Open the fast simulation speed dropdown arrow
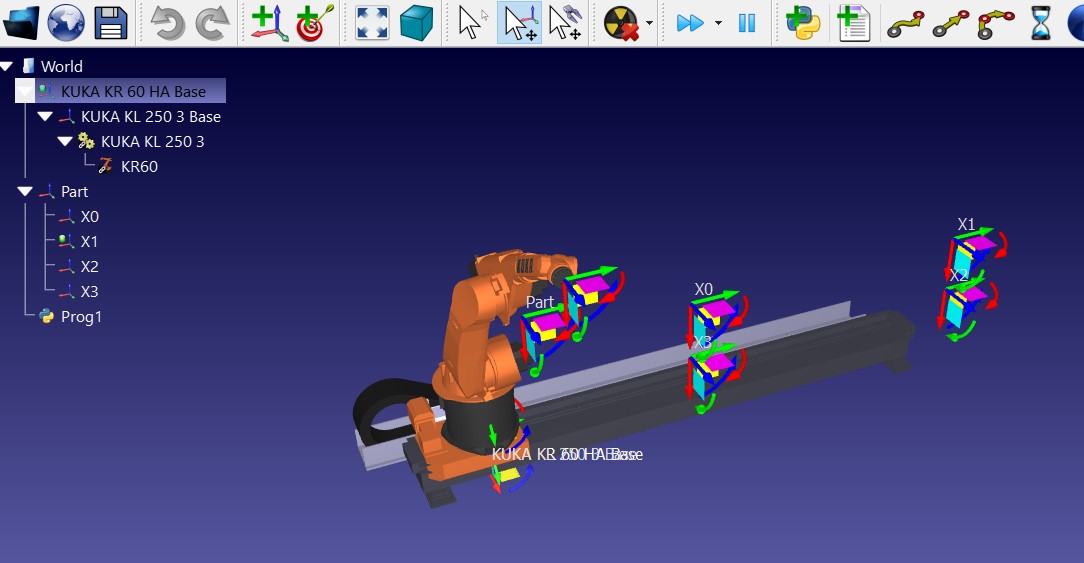Viewport: 1084px width, 563px height. point(718,23)
